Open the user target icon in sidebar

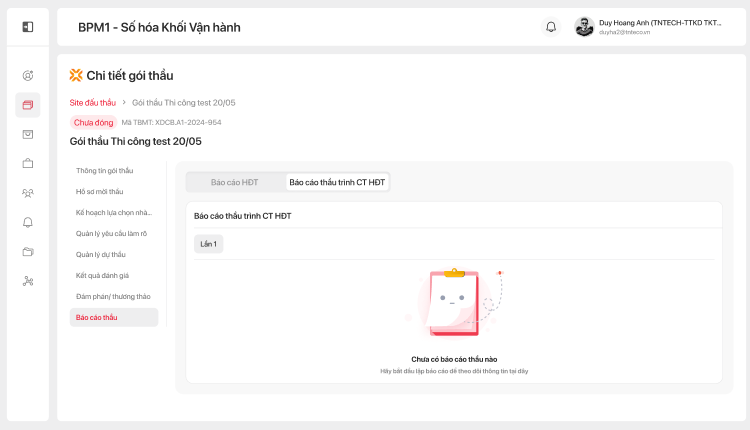(28, 75)
